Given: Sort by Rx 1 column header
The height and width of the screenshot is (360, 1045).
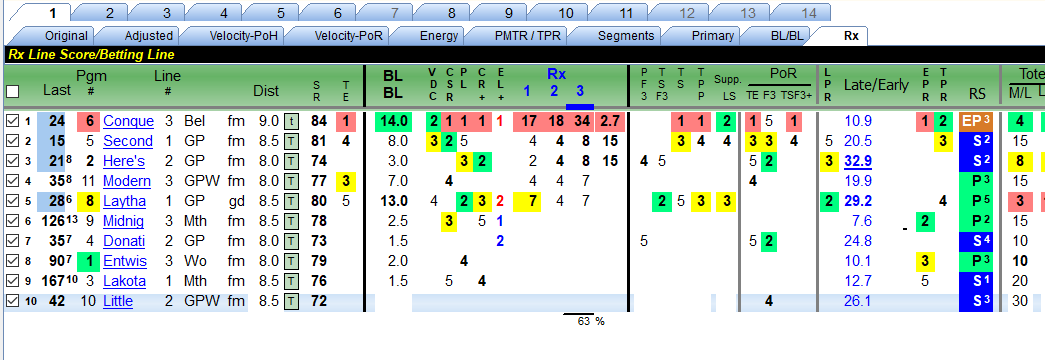Looking at the screenshot, I should click(x=526, y=91).
